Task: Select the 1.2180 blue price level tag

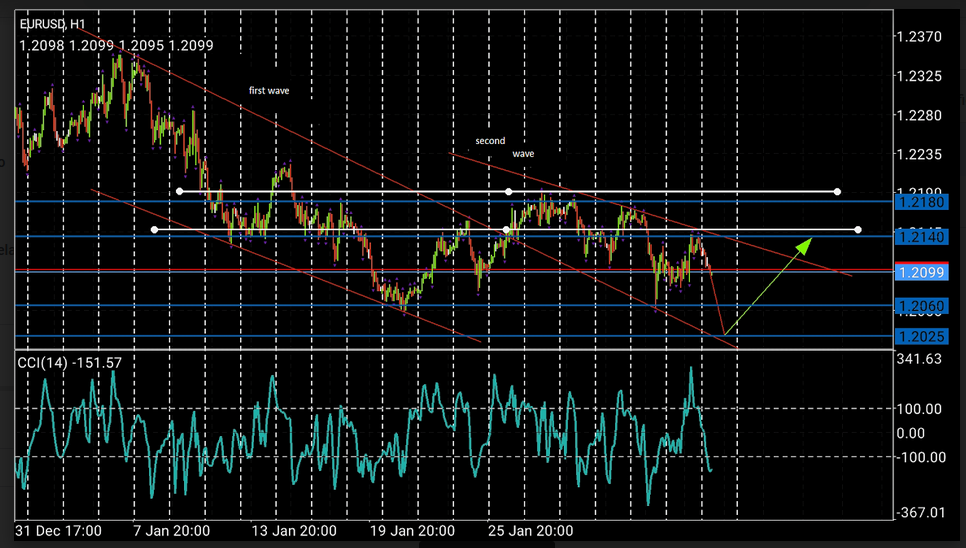Action: pos(919,202)
